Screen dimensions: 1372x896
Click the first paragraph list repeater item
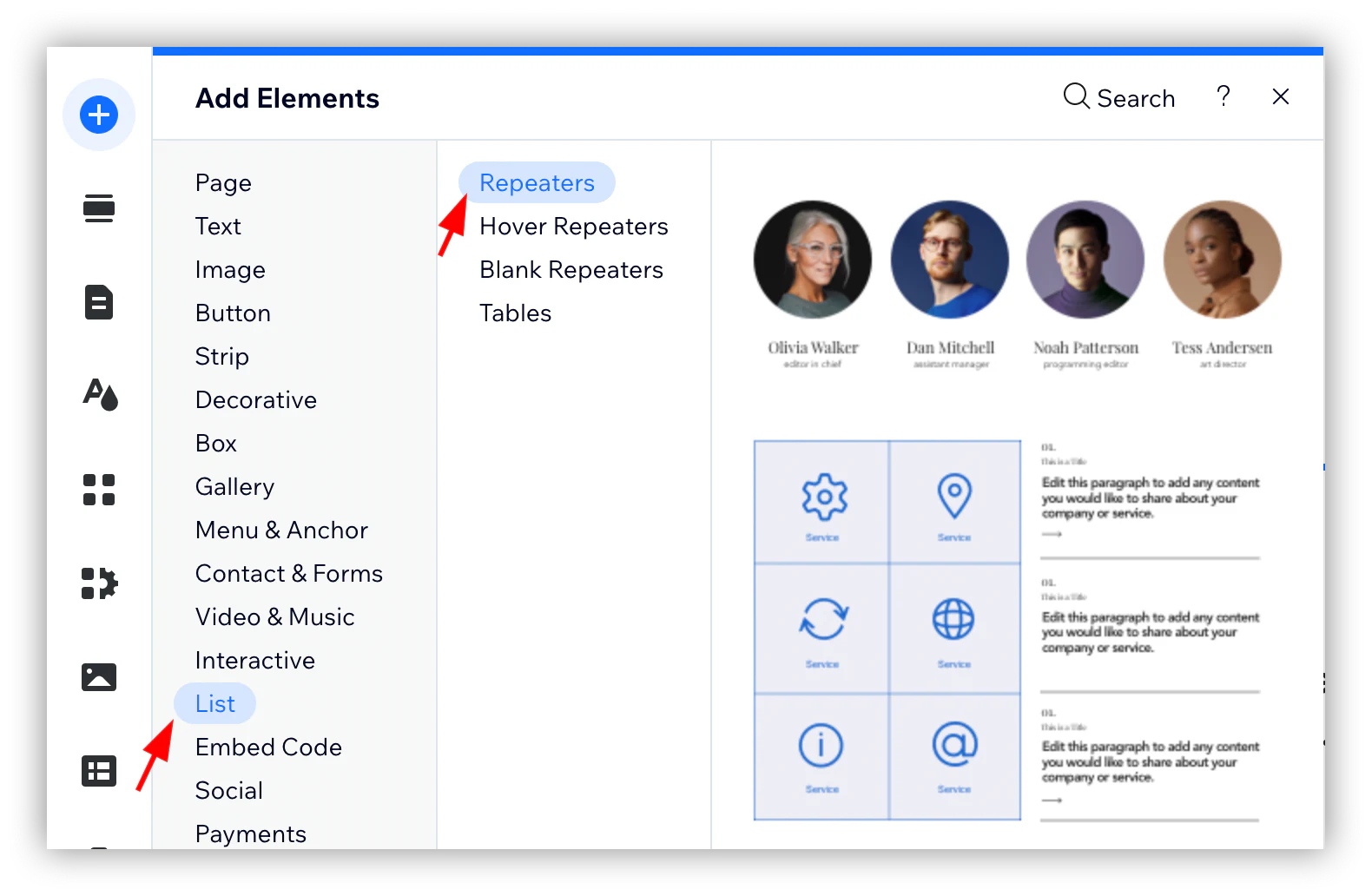pyautogui.click(x=1150, y=499)
